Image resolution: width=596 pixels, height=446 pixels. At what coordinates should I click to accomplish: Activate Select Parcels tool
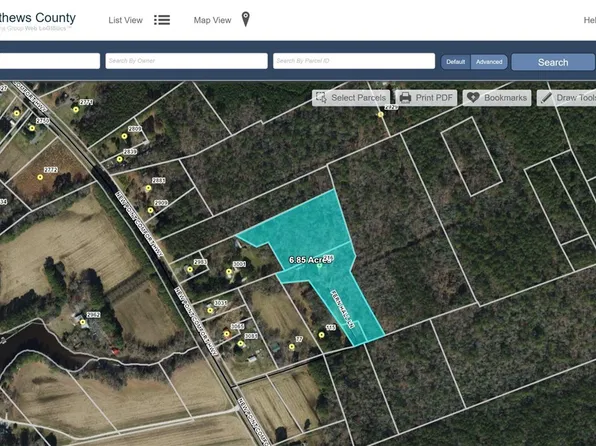(351, 98)
